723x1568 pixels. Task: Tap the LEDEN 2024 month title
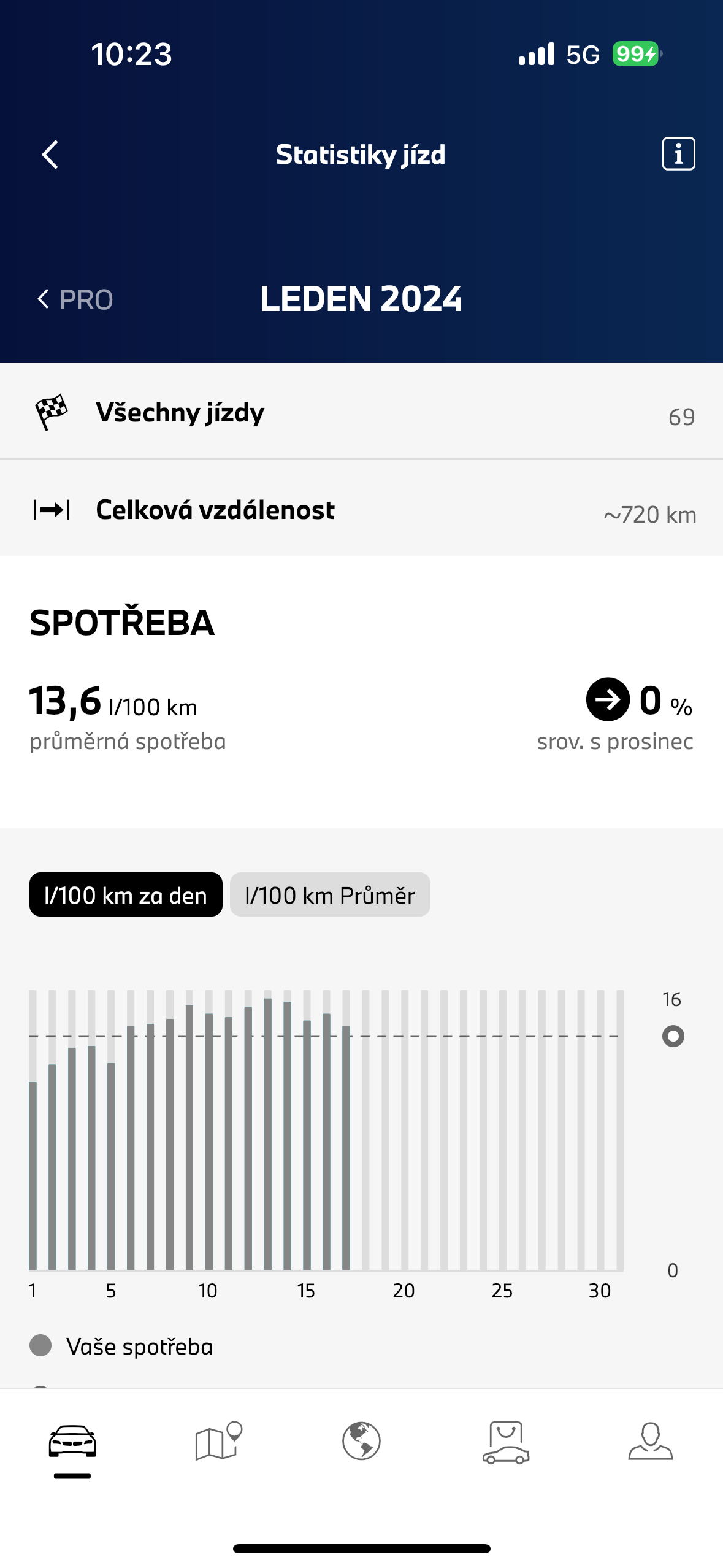tap(361, 299)
